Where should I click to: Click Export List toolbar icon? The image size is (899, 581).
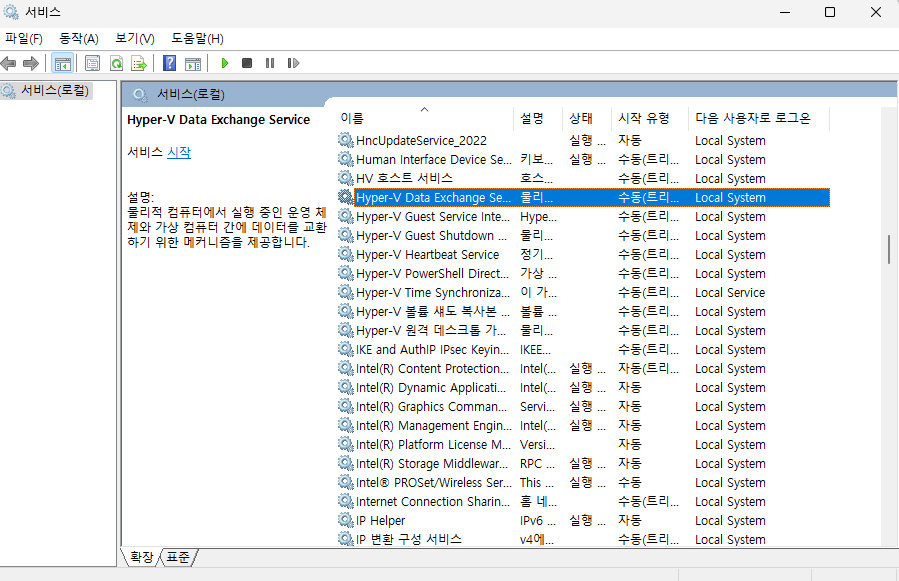[139, 63]
